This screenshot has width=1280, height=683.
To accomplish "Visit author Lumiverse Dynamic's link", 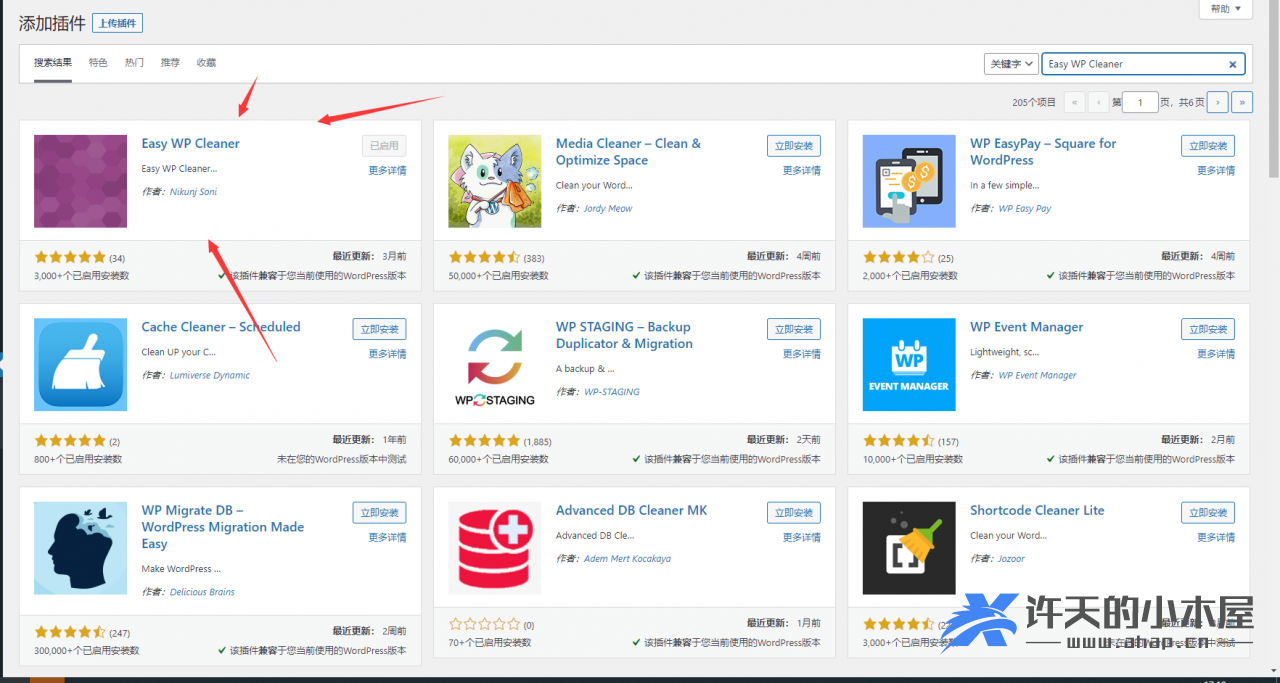I will pos(210,376).
